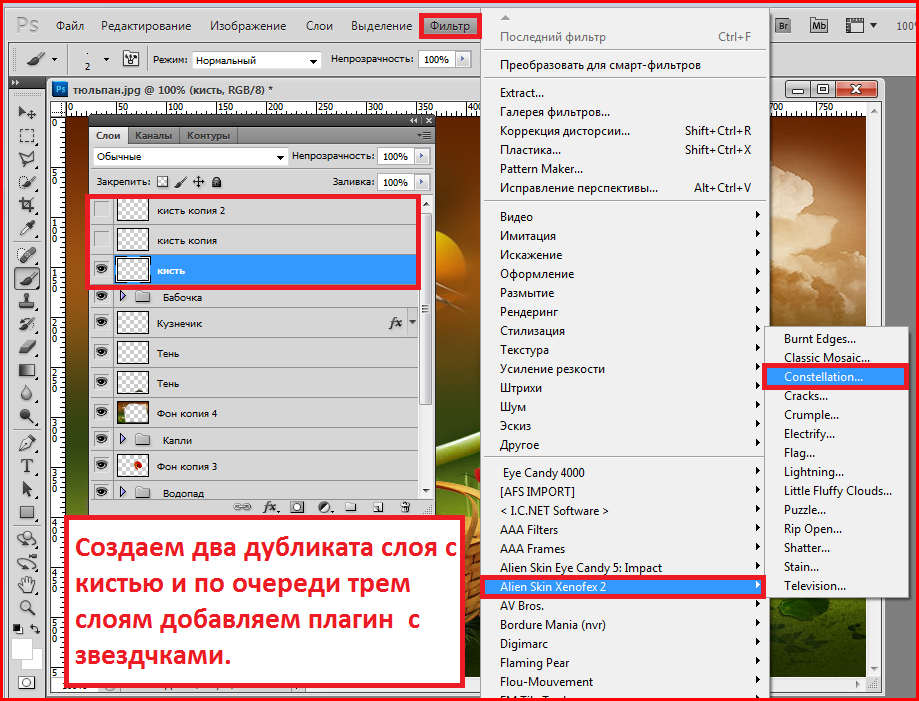The image size is (919, 701).
Task: Expand the 'Капли' layer group
Action: pyautogui.click(x=122, y=440)
